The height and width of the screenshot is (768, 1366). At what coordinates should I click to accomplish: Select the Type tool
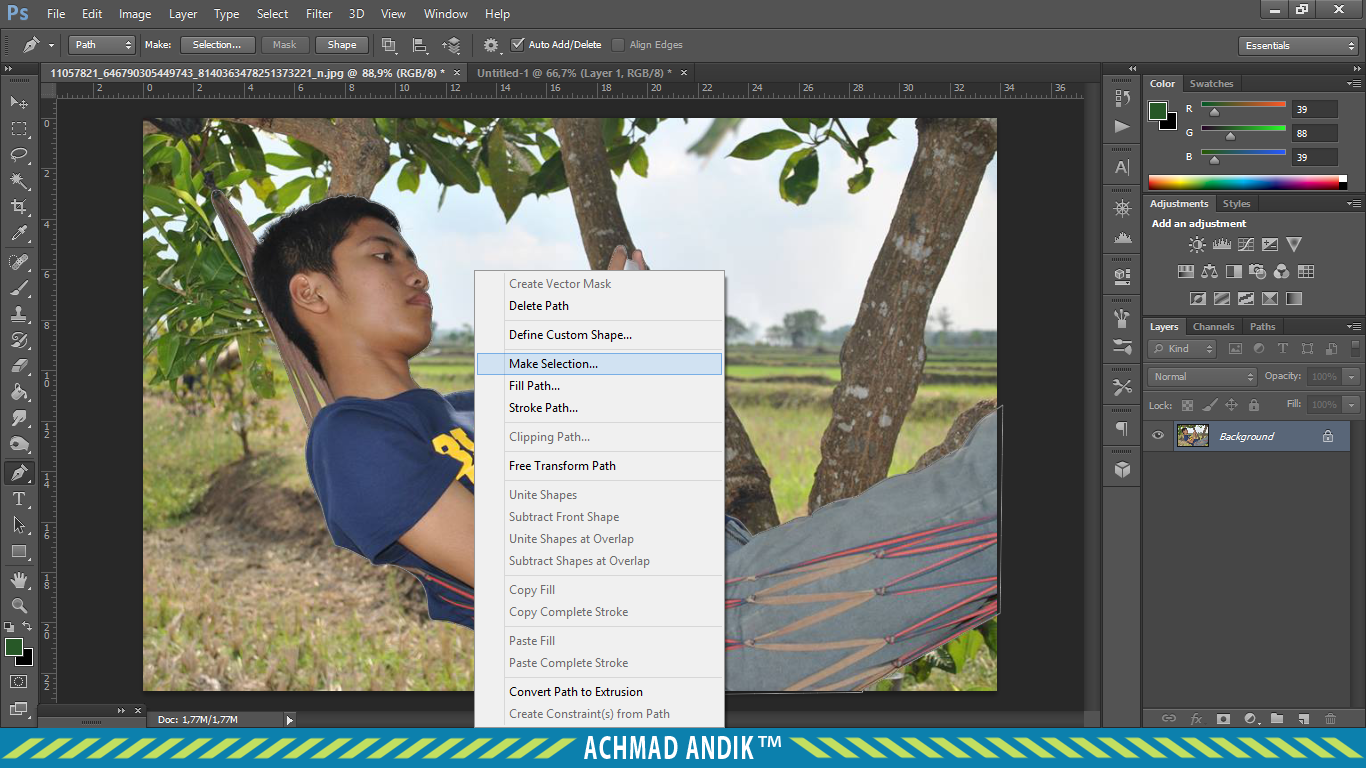pos(19,499)
